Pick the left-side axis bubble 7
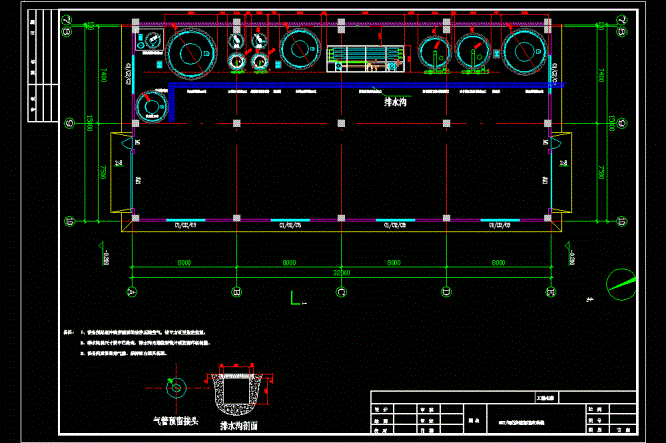This screenshot has height=443, width=666. 68,20
